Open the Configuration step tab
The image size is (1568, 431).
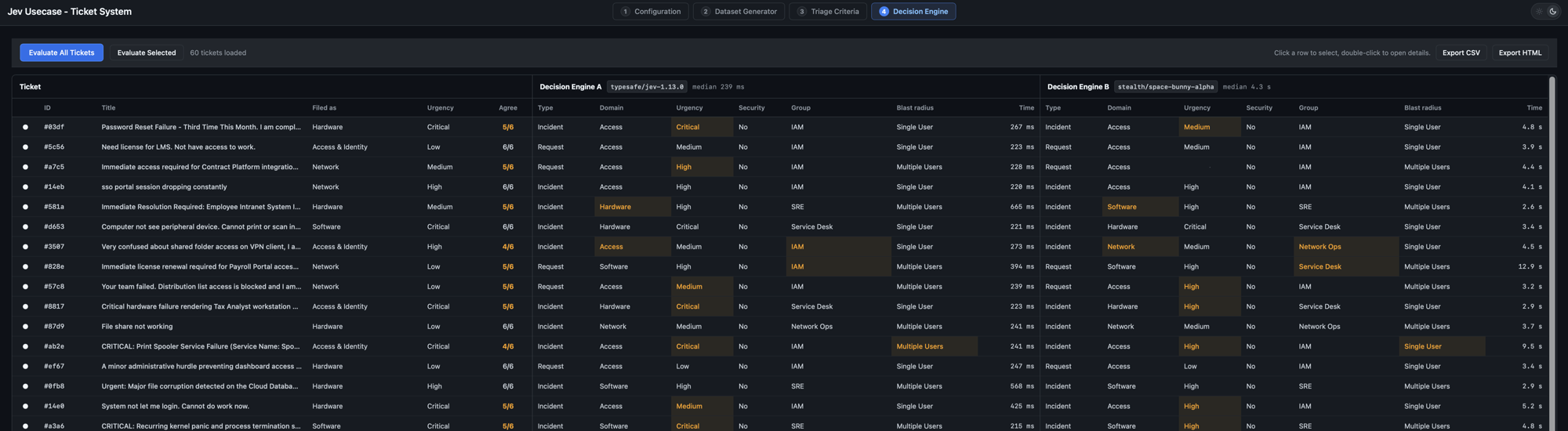click(651, 12)
